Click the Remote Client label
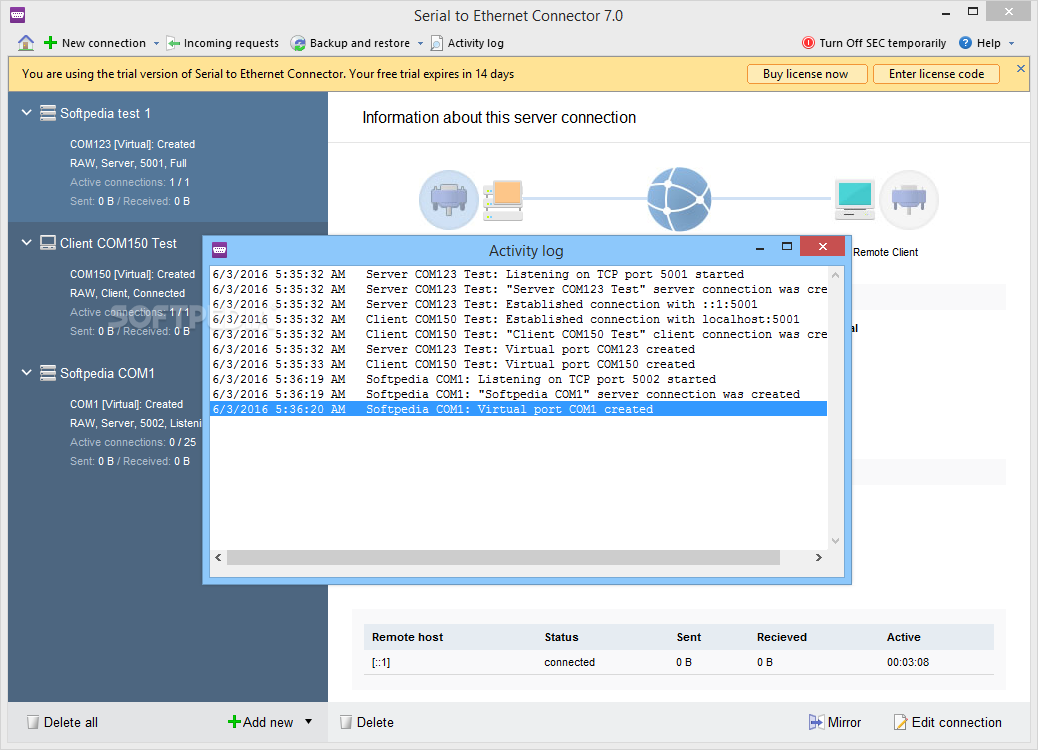1038x750 pixels. 885,252
